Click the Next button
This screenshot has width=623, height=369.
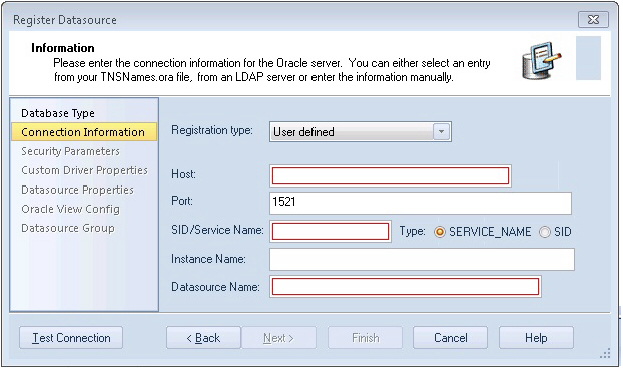[x=279, y=338]
